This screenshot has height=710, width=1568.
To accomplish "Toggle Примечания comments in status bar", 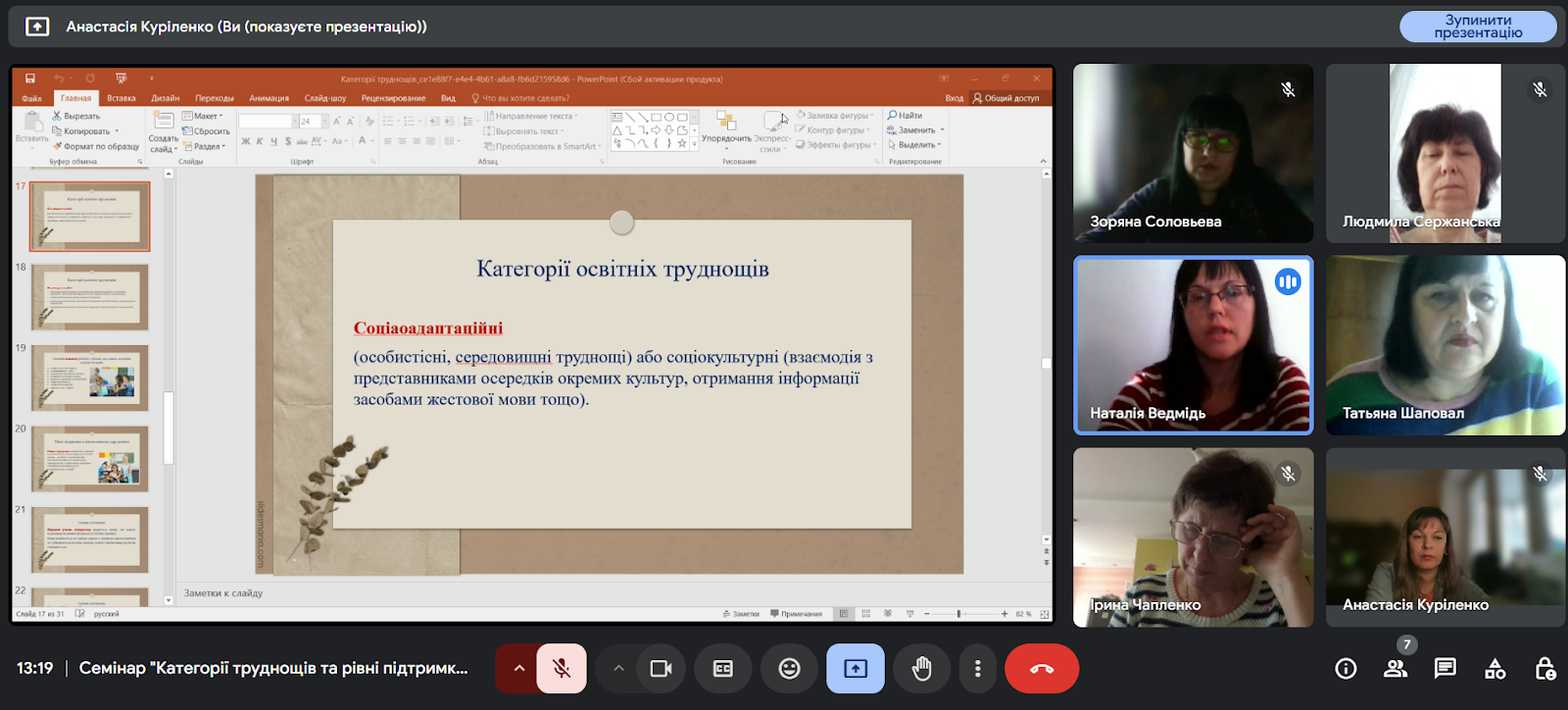I will point(796,614).
